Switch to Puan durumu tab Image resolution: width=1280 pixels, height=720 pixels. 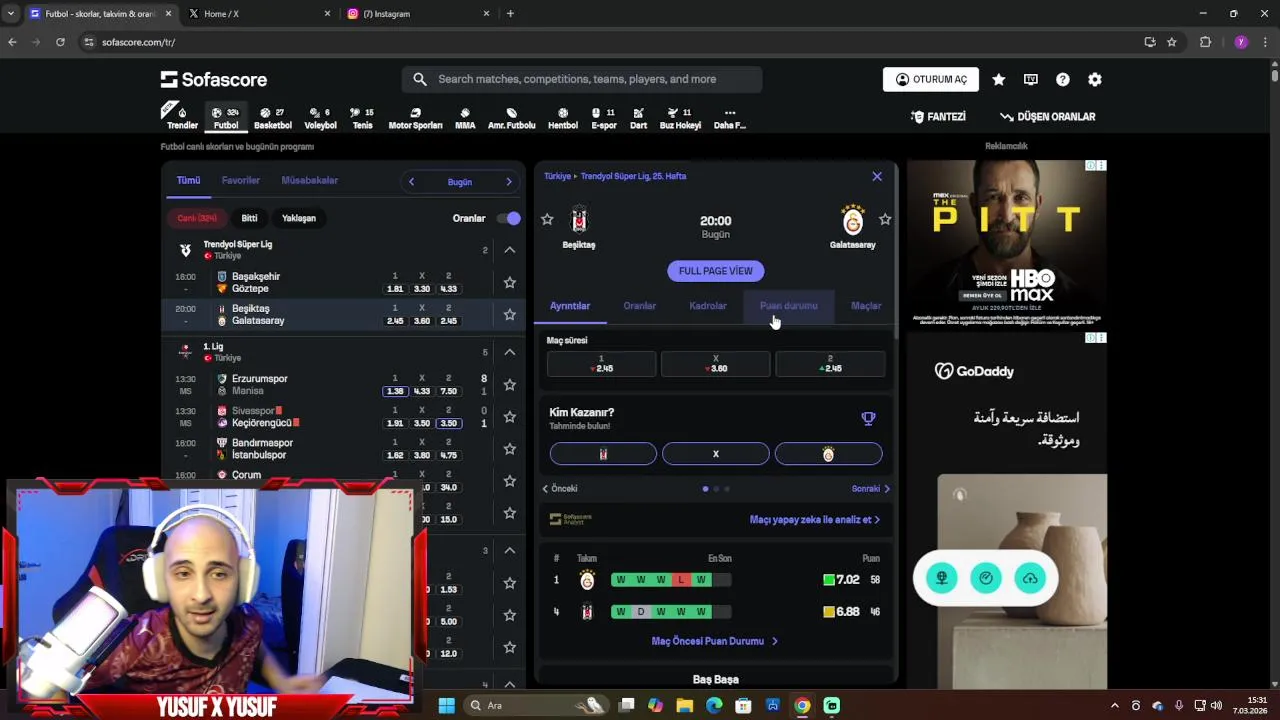[x=789, y=306]
